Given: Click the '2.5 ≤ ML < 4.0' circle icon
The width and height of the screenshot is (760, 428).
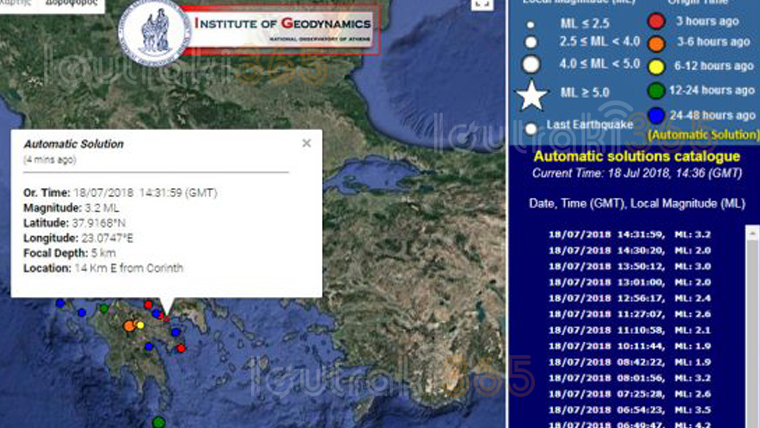Looking at the screenshot, I should point(531,42).
